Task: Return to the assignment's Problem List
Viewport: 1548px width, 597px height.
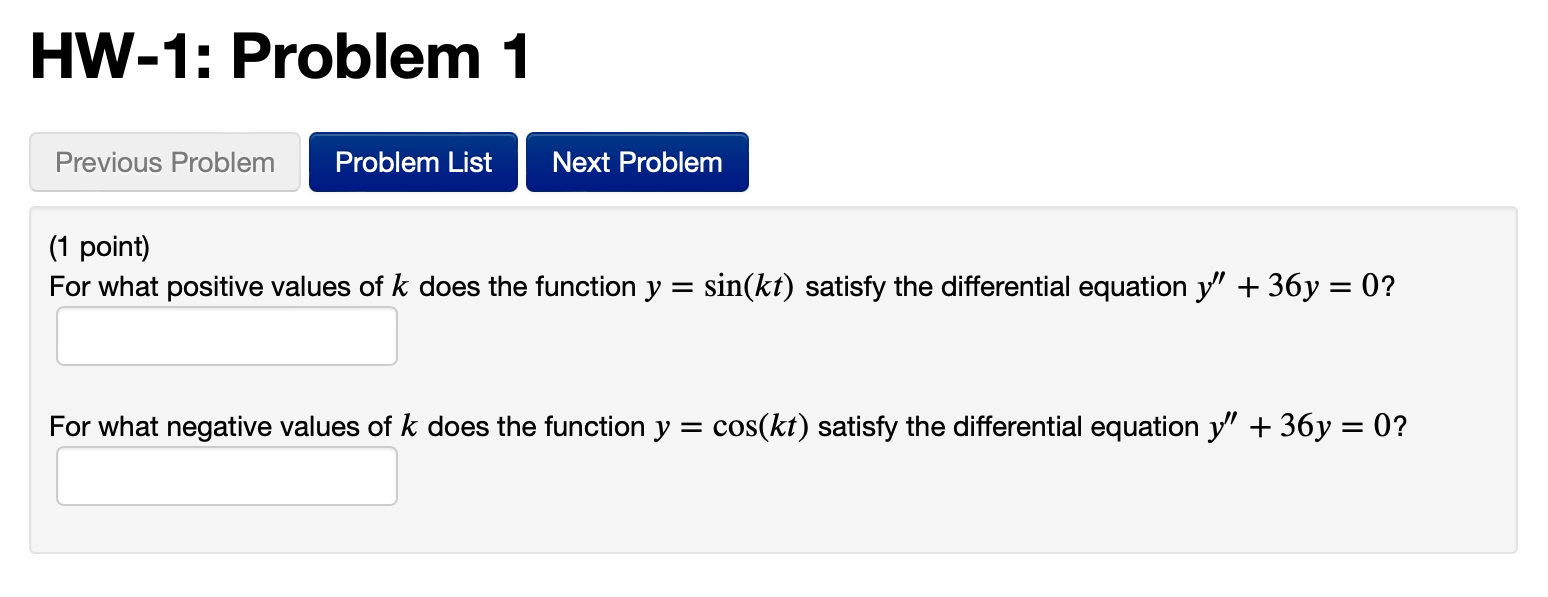Action: (413, 161)
